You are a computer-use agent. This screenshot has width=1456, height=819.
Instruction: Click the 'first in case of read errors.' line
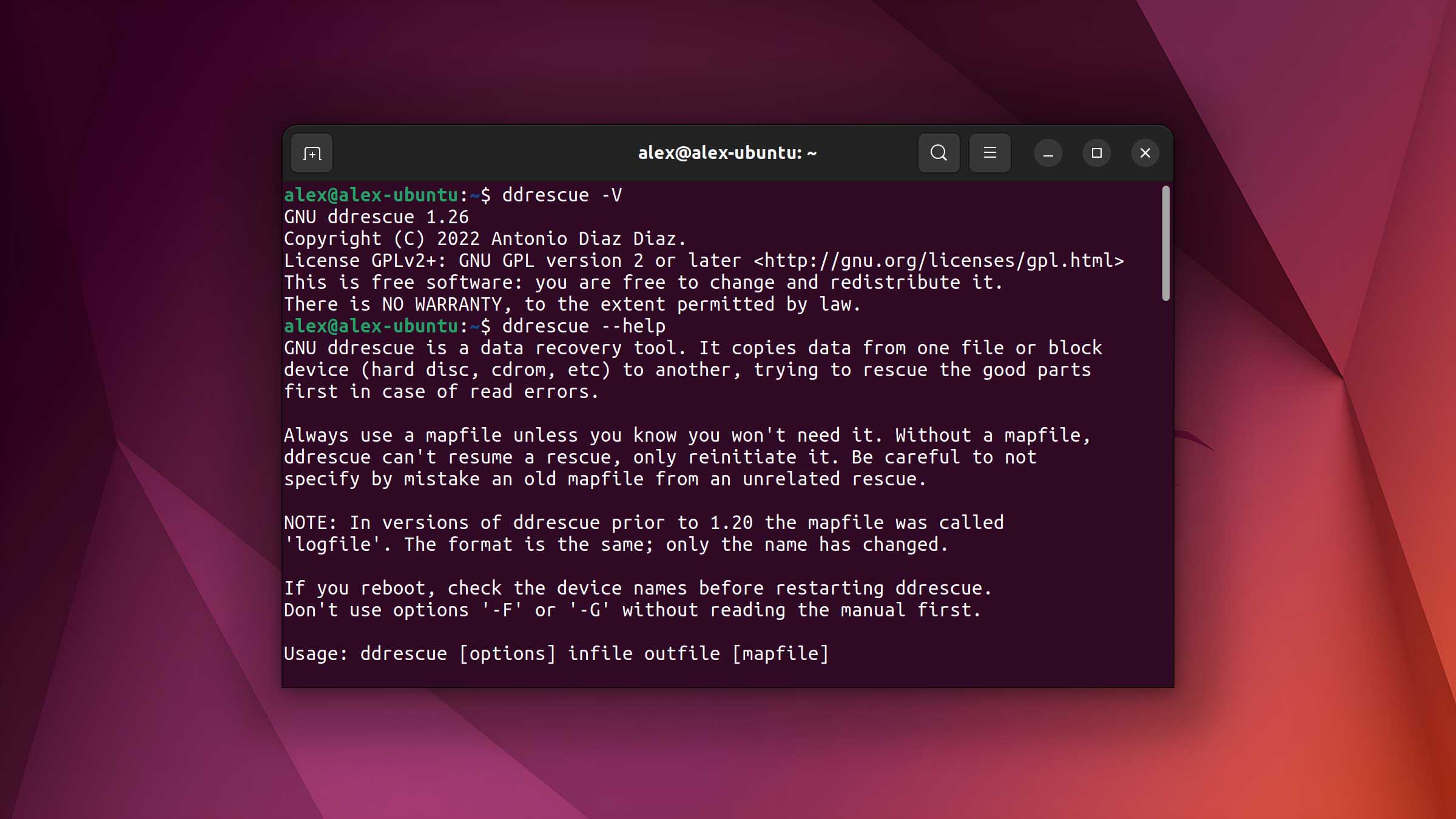point(441,392)
